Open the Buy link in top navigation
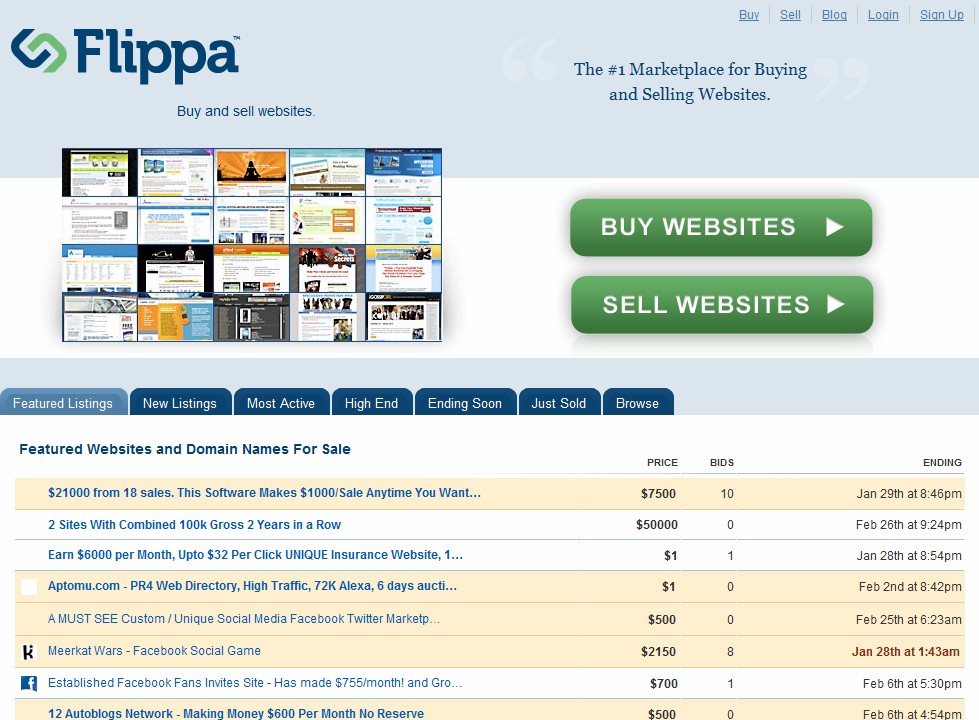Image resolution: width=979 pixels, height=720 pixels. (x=749, y=14)
